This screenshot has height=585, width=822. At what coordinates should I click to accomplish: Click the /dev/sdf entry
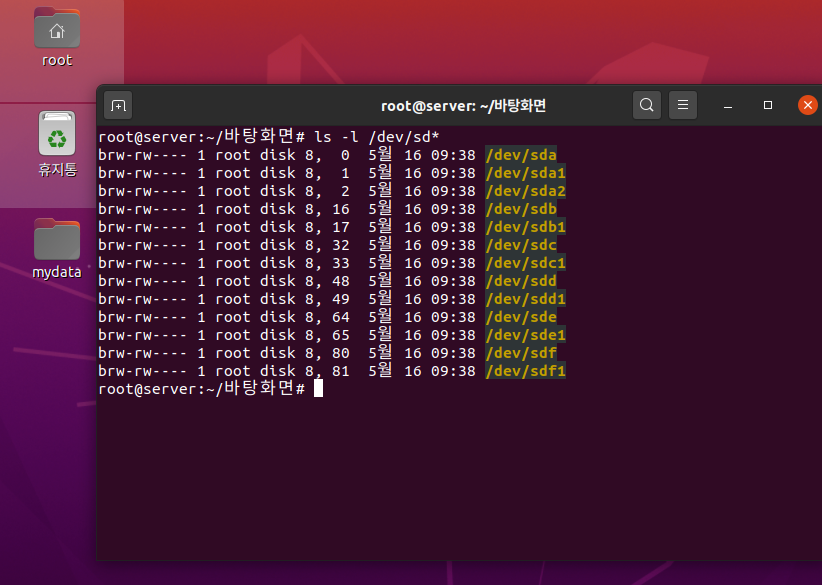click(x=521, y=353)
